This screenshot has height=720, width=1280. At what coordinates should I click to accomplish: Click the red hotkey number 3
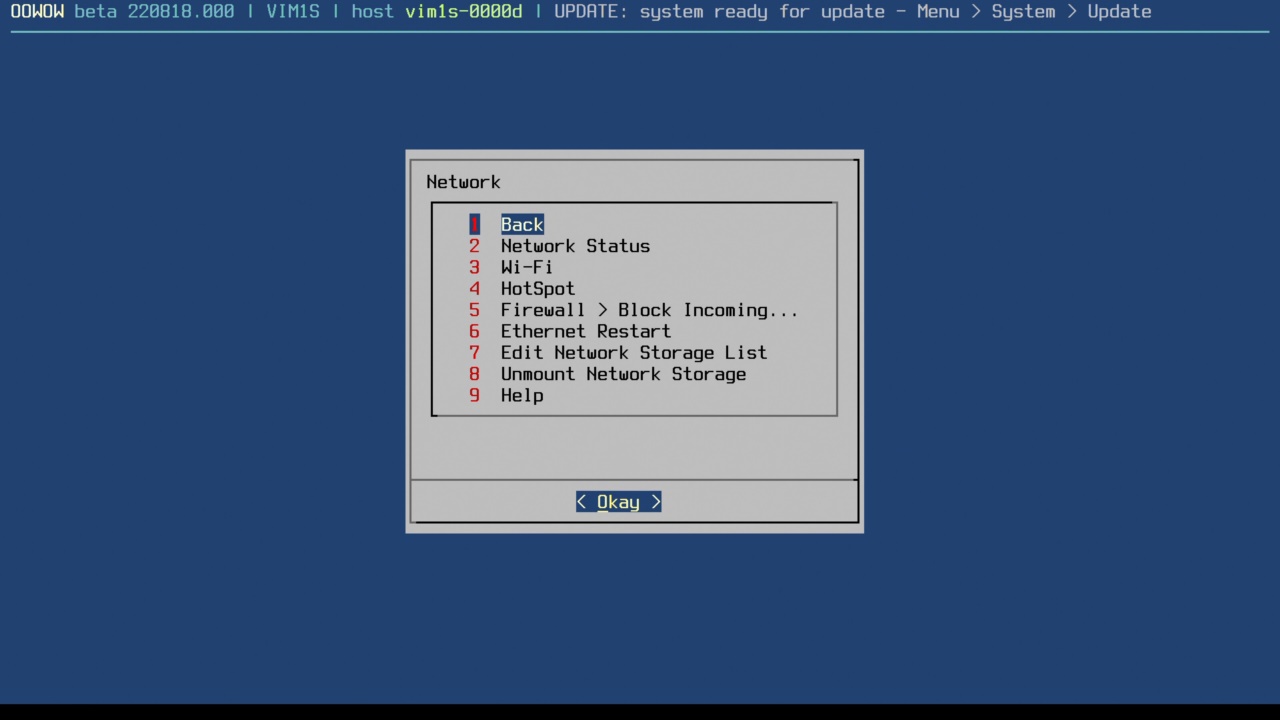[x=474, y=267]
